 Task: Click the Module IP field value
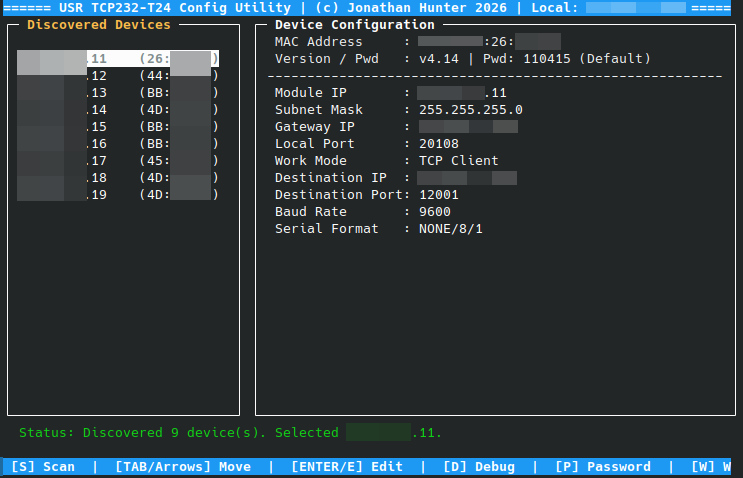[462, 93]
